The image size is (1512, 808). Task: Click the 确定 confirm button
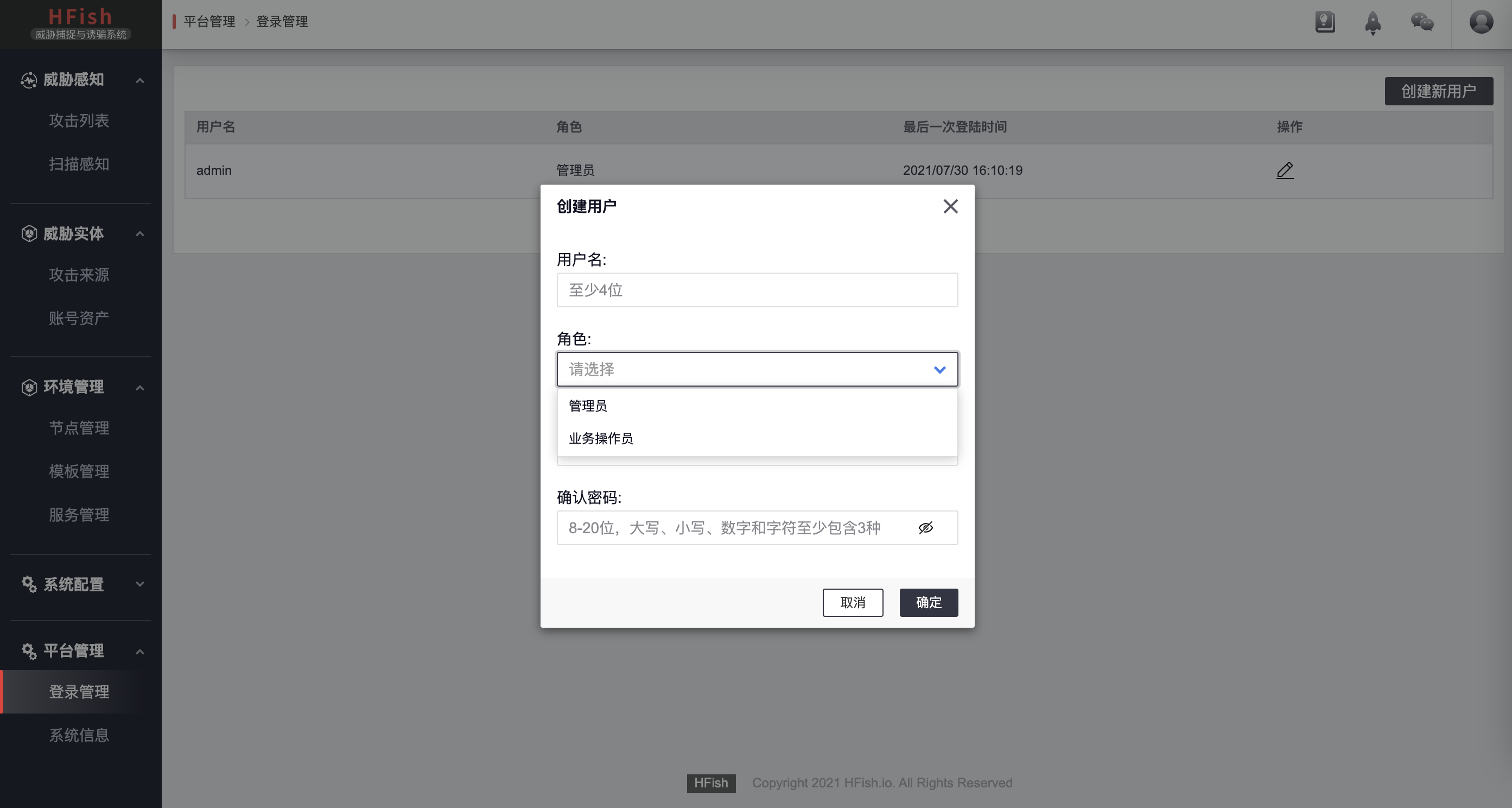928,603
